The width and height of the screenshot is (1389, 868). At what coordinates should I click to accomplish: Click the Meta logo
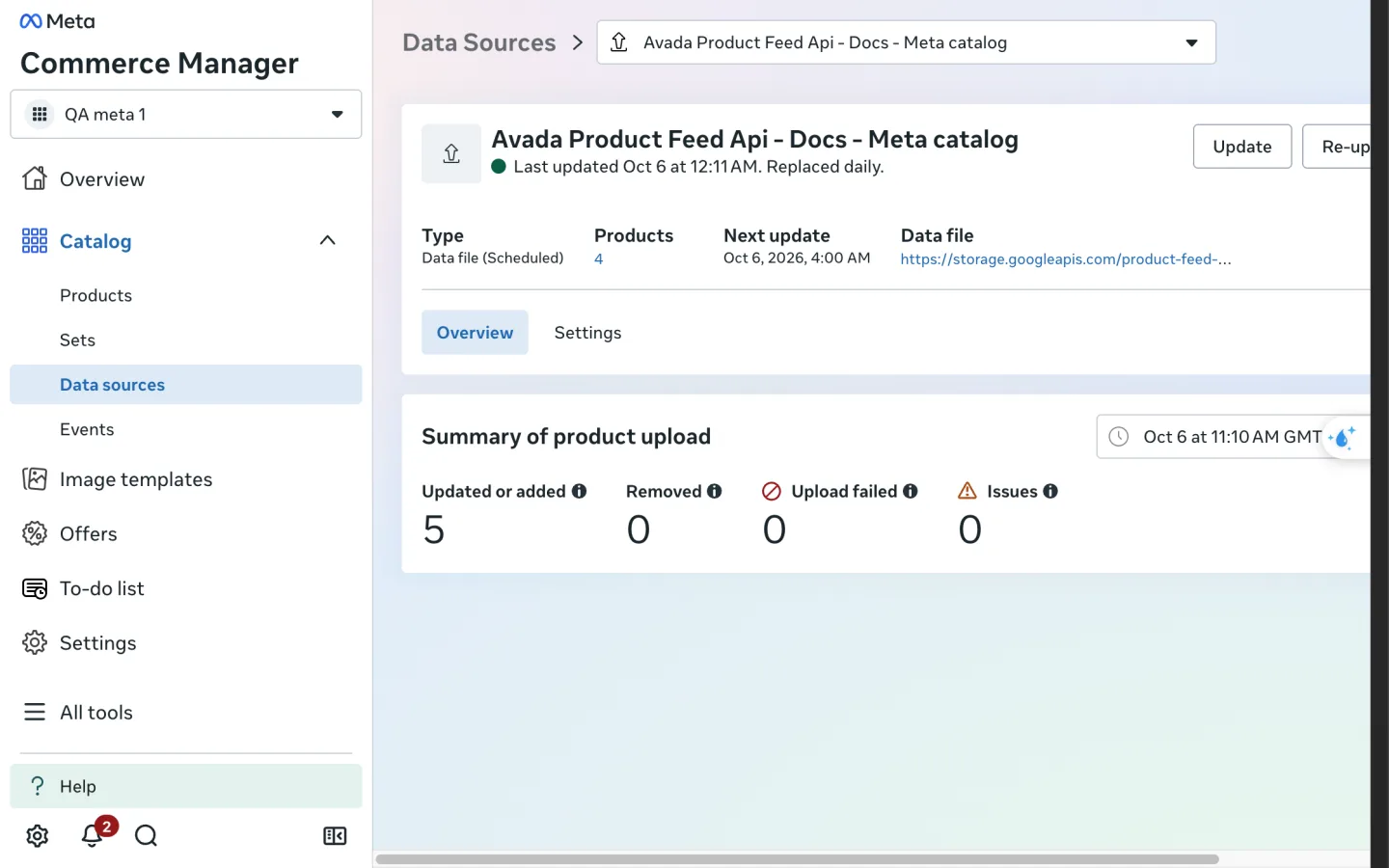click(57, 21)
